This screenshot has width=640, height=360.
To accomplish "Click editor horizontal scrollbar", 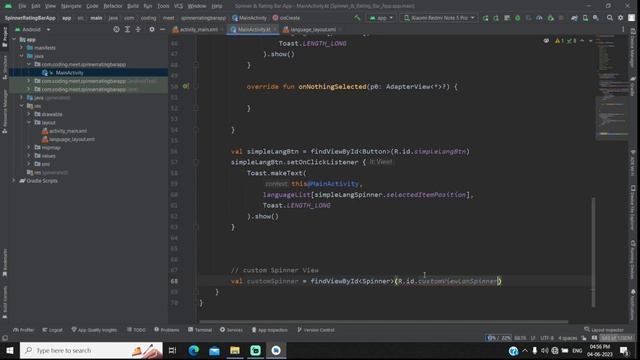I will click(383, 322).
